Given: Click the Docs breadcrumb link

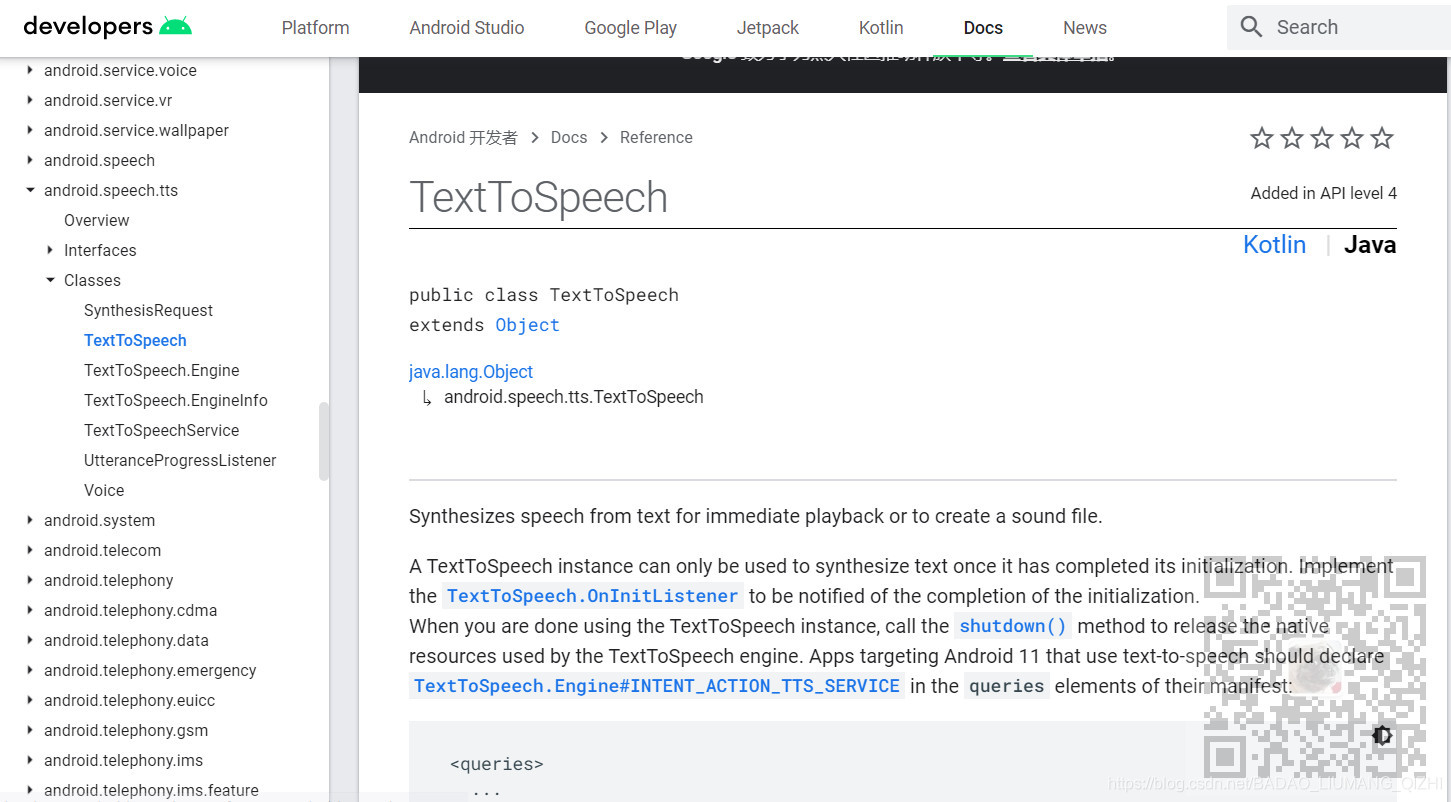Looking at the screenshot, I should pos(569,137).
